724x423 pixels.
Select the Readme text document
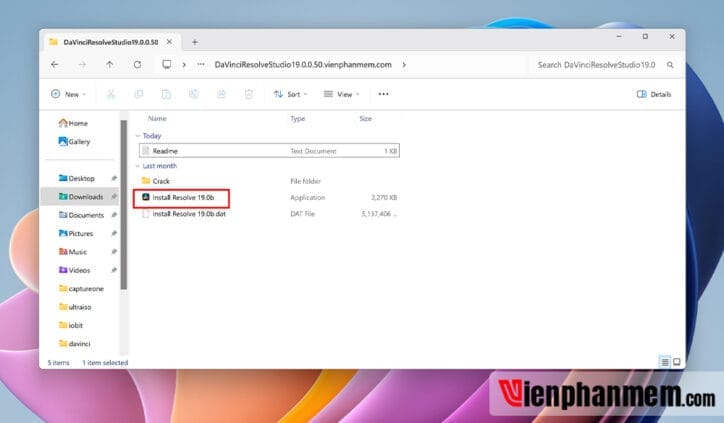pyautogui.click(x=269, y=151)
